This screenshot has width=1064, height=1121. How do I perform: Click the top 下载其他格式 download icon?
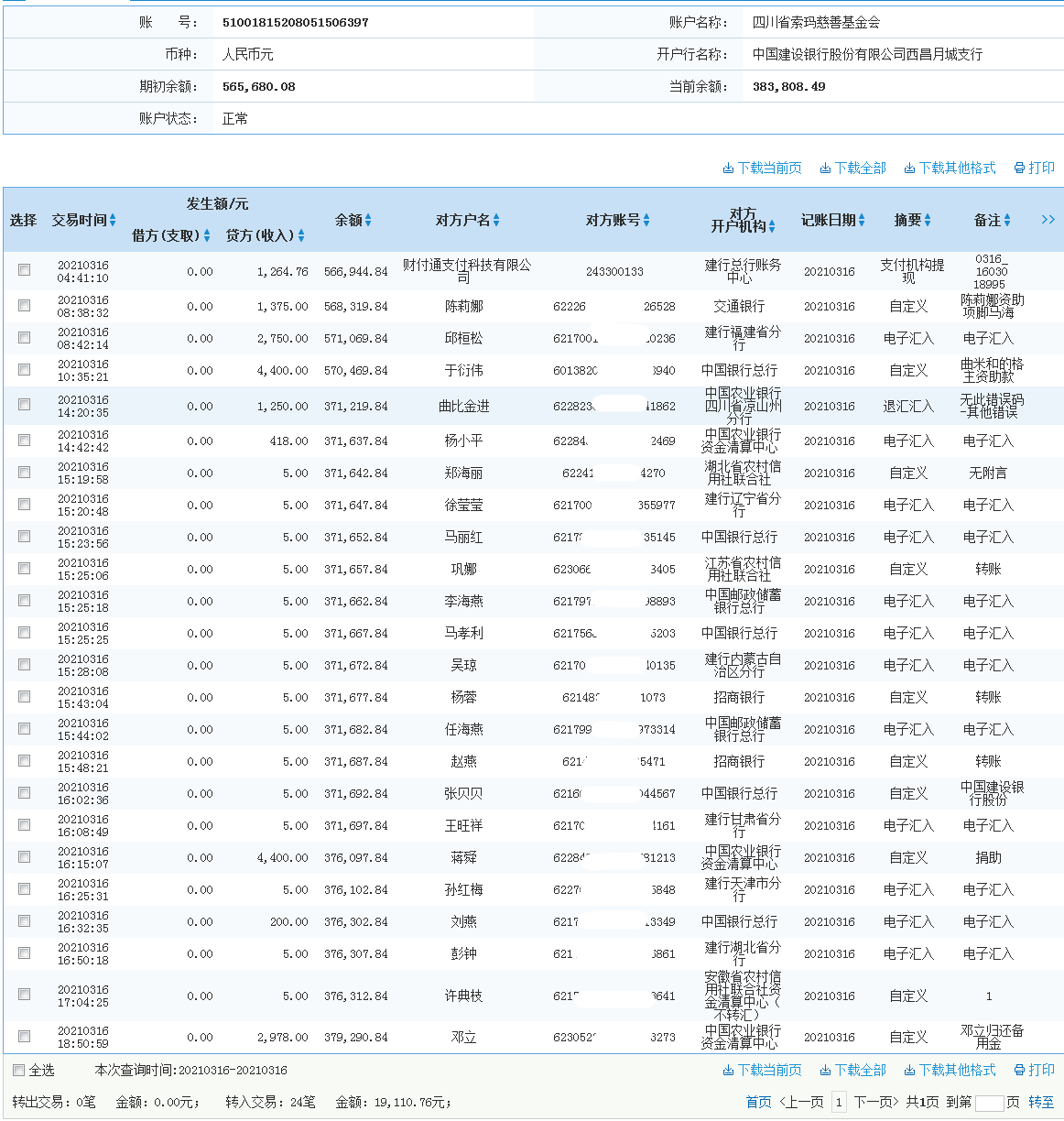(909, 169)
